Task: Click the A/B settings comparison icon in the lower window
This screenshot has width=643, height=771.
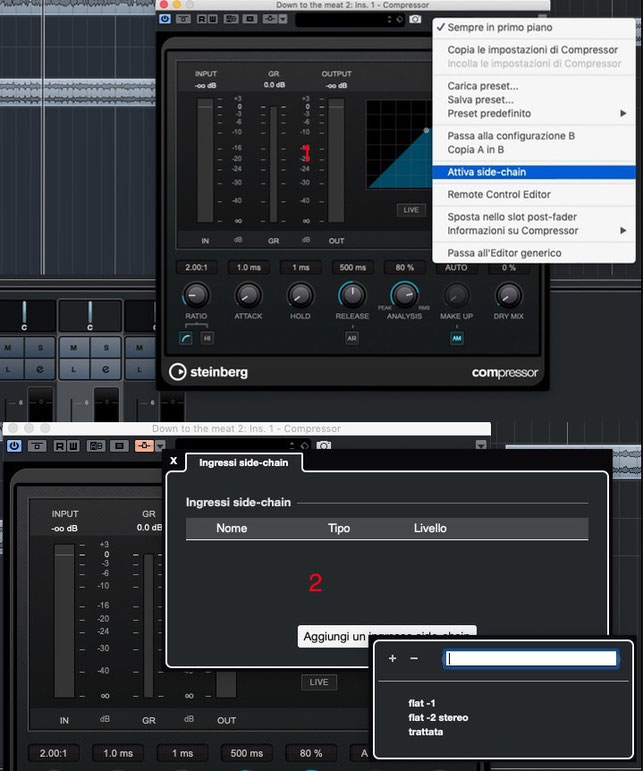Action: [96, 446]
